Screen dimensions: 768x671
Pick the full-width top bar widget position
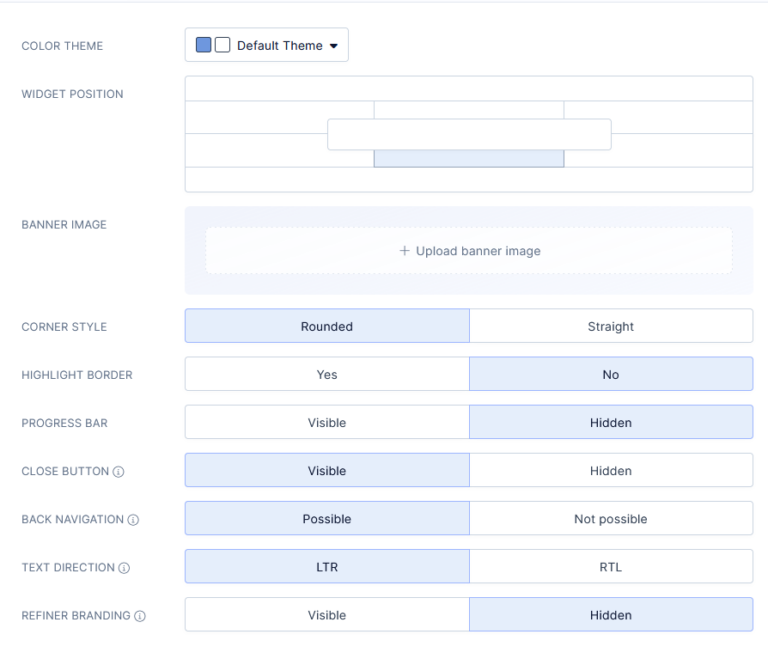(468, 88)
